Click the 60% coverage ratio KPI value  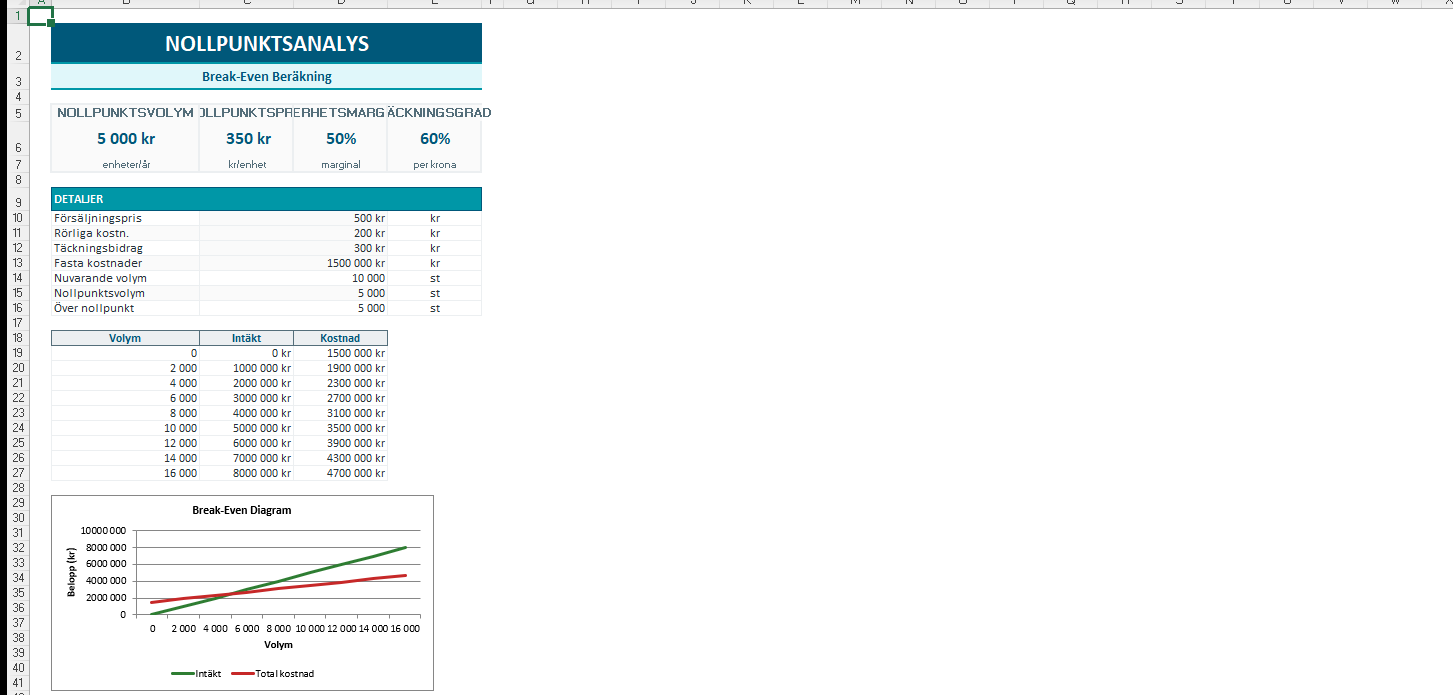tap(434, 139)
